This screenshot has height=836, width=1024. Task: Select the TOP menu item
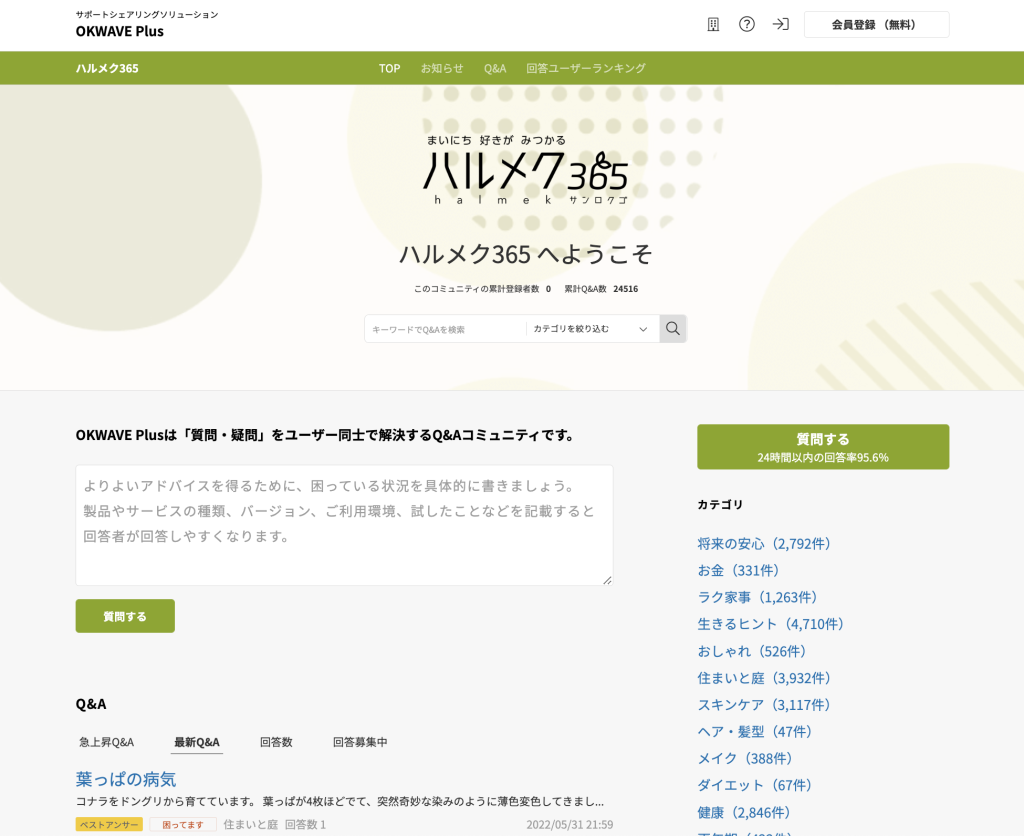389,68
